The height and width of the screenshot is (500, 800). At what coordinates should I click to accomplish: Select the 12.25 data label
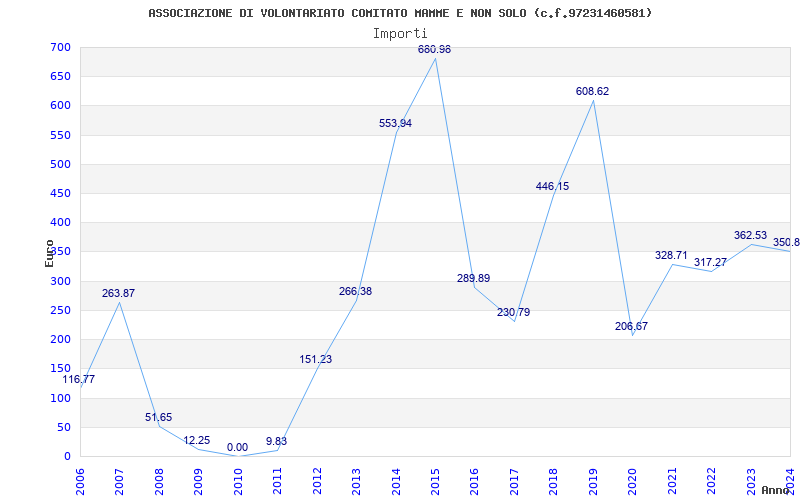(196, 440)
